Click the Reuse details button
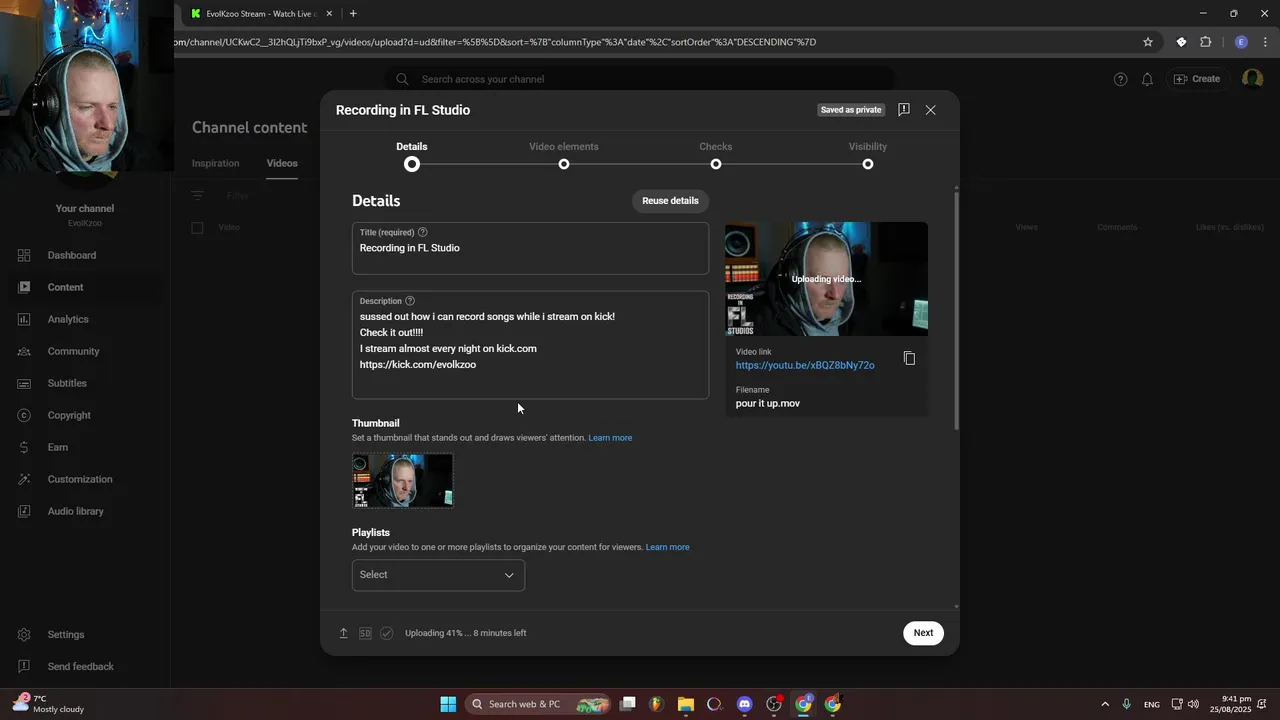 pyautogui.click(x=670, y=201)
